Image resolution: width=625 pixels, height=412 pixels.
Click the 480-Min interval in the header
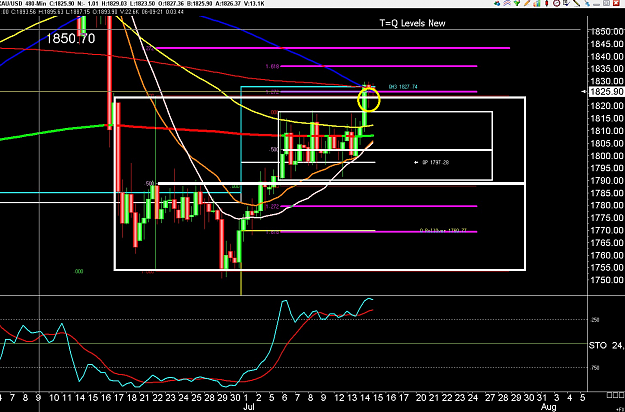click(35, 4)
